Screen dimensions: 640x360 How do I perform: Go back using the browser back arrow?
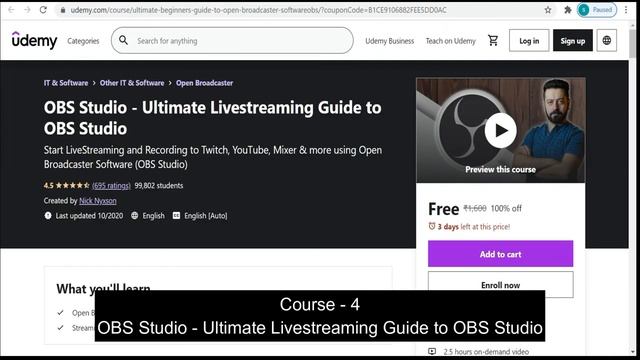[11, 10]
